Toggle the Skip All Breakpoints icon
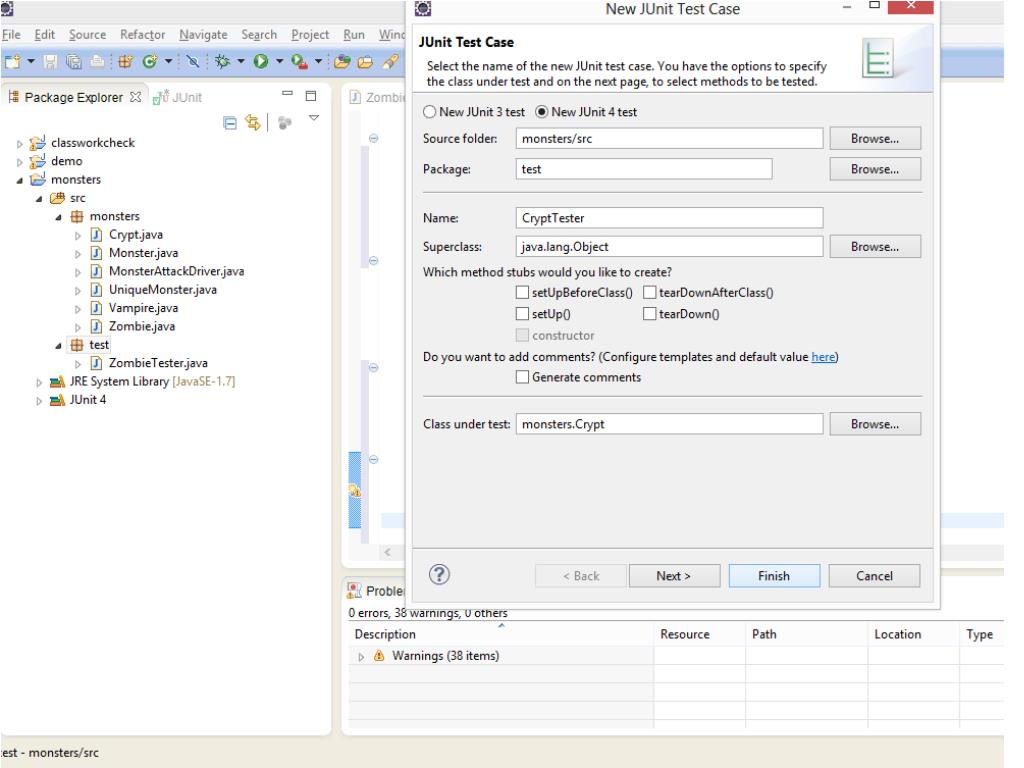The height and width of the screenshot is (768, 1024). [193, 61]
